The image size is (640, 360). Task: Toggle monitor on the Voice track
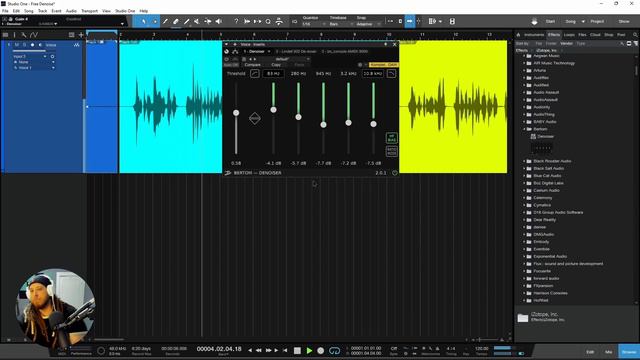coord(40,45)
